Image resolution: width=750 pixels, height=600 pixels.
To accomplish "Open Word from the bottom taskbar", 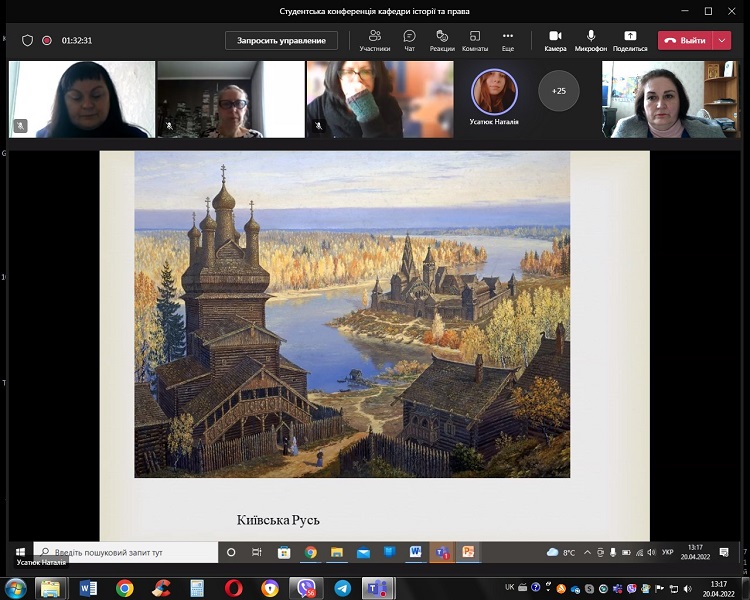I will tap(88, 588).
